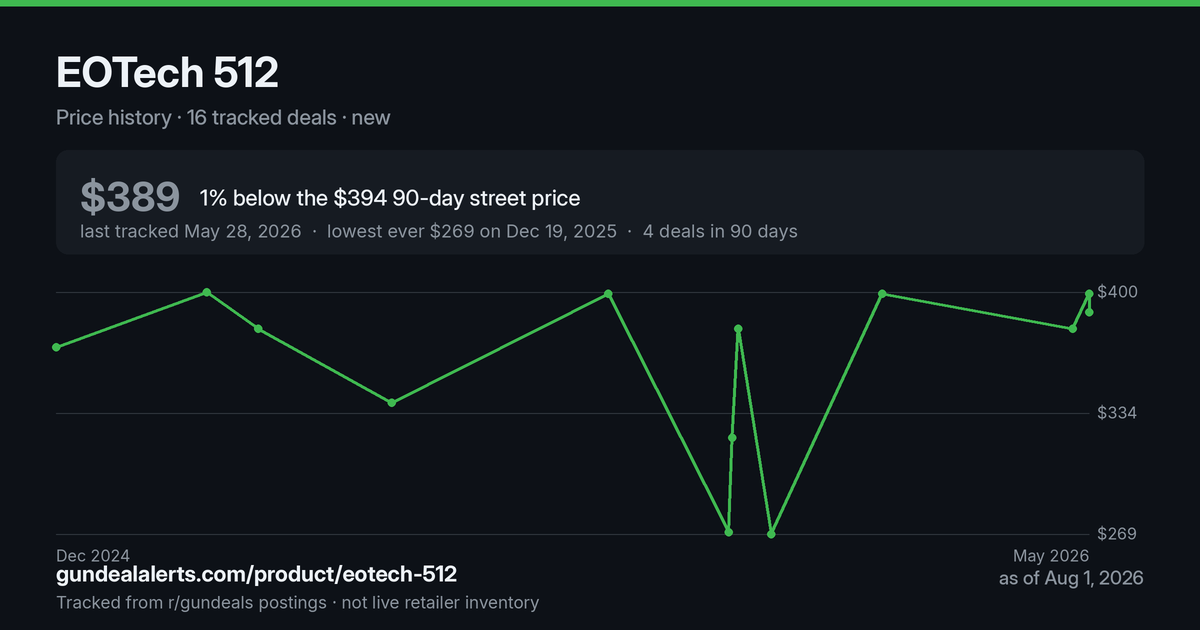Screen dimensions: 1200x630
Task: Click the data point after the first peak
Action: 258,329
